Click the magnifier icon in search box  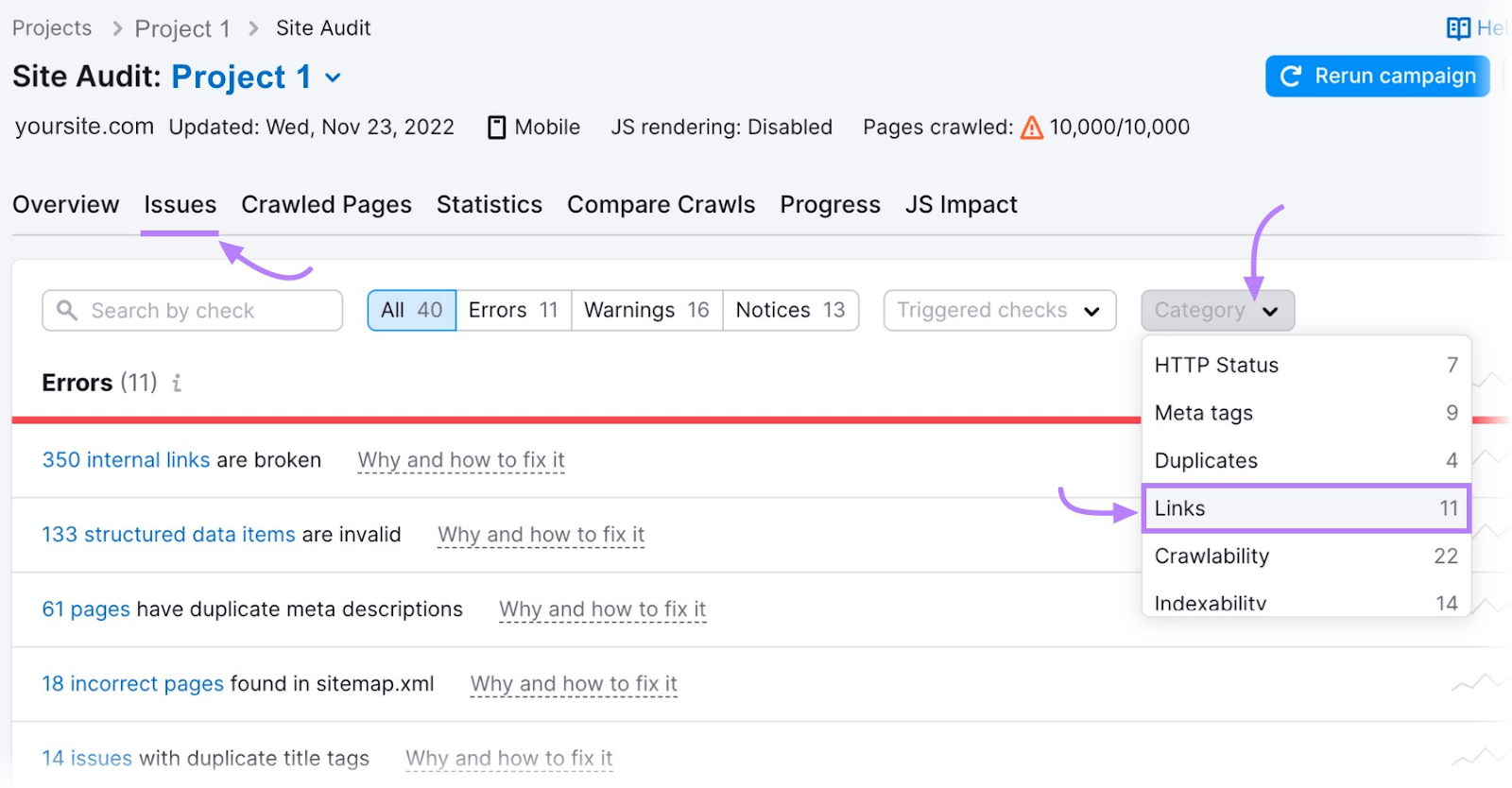[x=67, y=310]
